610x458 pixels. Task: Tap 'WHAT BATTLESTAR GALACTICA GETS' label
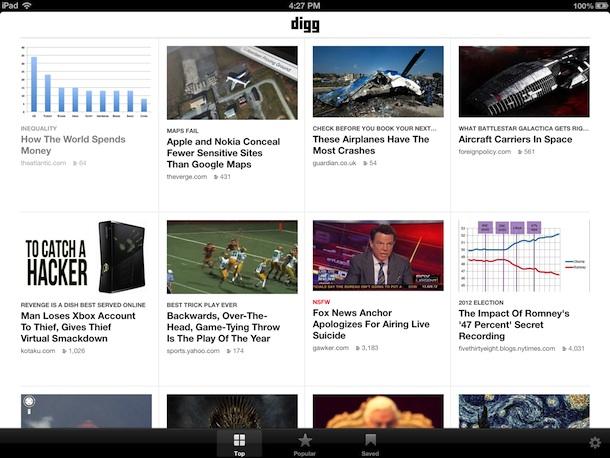coord(524,128)
